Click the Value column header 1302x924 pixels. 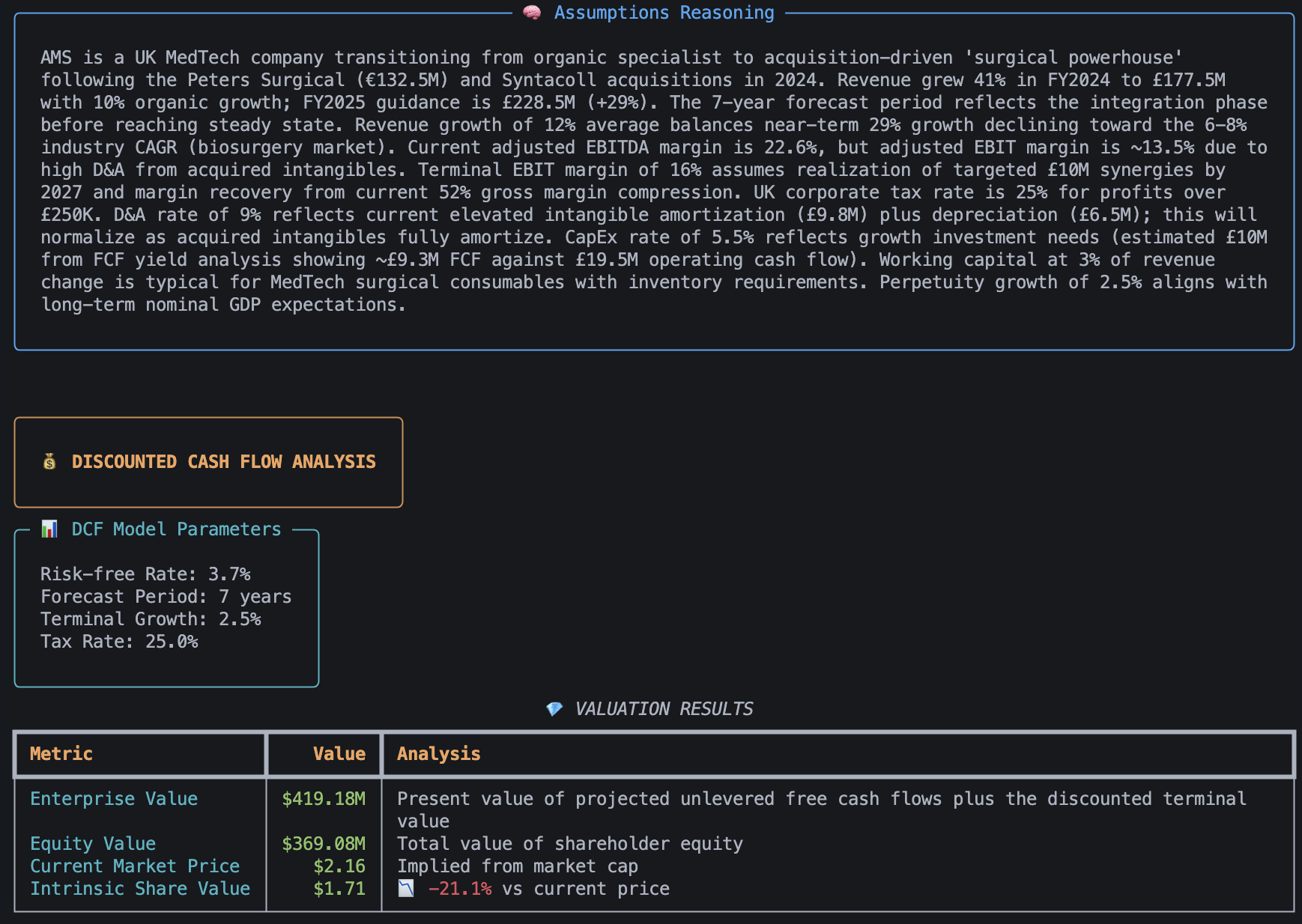point(339,754)
